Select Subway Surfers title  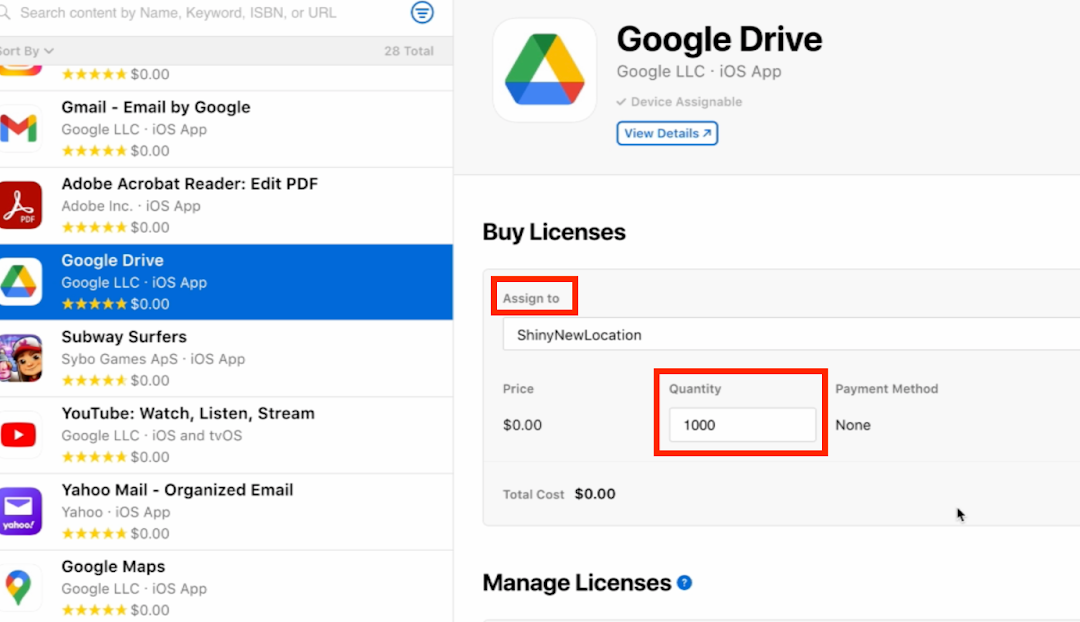tap(124, 337)
